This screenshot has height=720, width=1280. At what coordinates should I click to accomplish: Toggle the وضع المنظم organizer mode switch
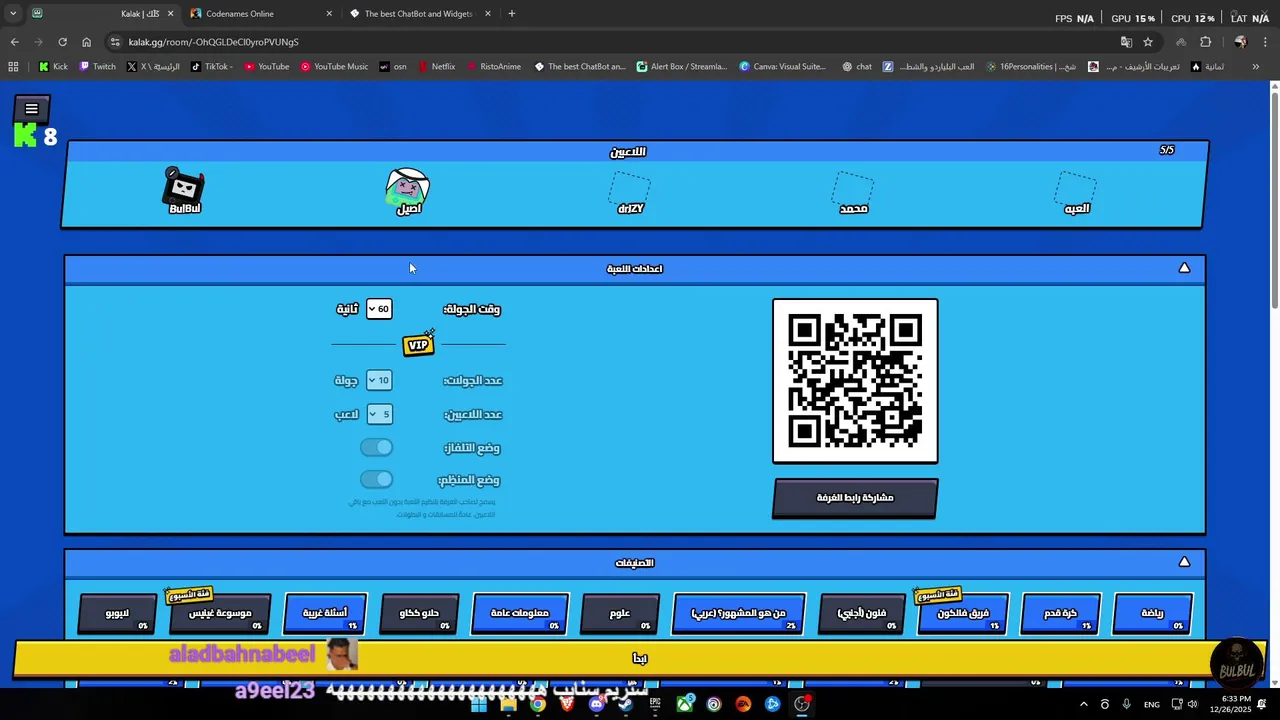click(377, 479)
